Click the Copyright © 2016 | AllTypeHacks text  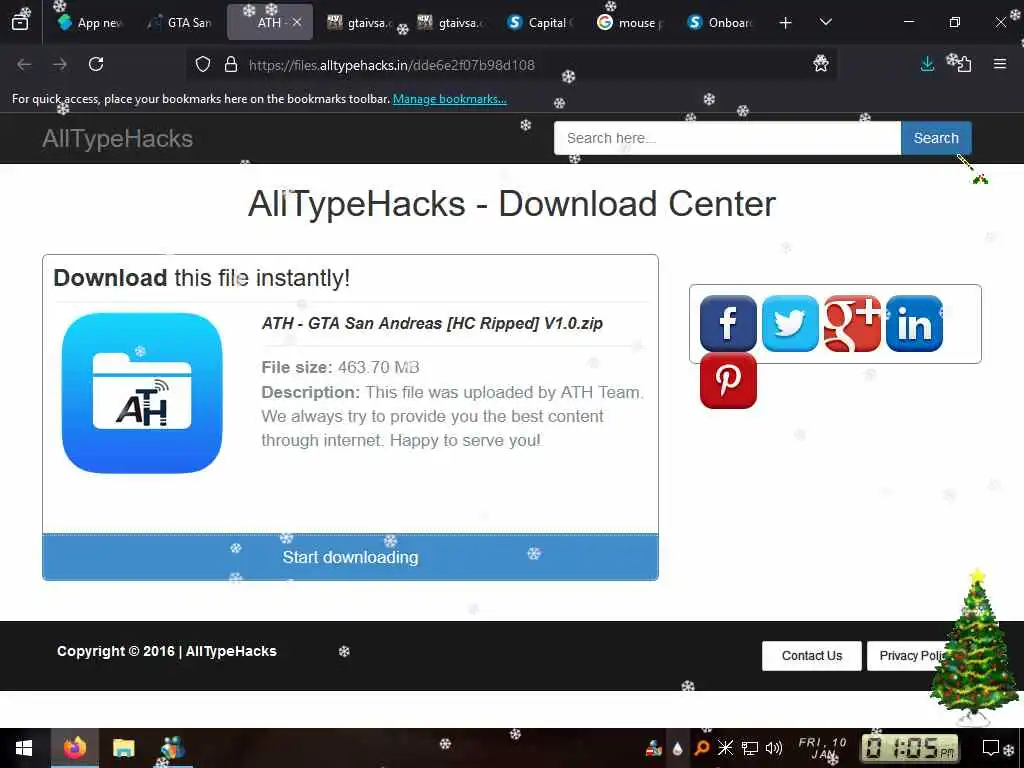[x=167, y=651]
